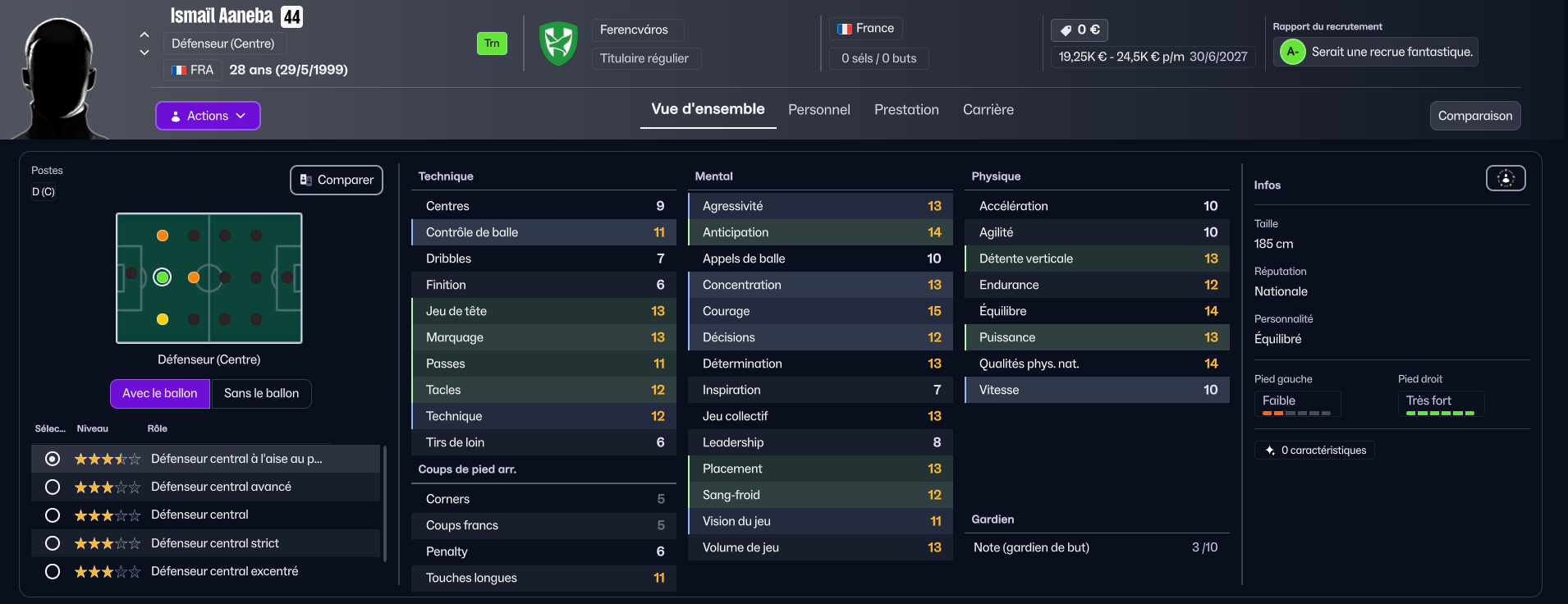Click the green Trn status badge
The image size is (1568, 604).
pos(492,43)
